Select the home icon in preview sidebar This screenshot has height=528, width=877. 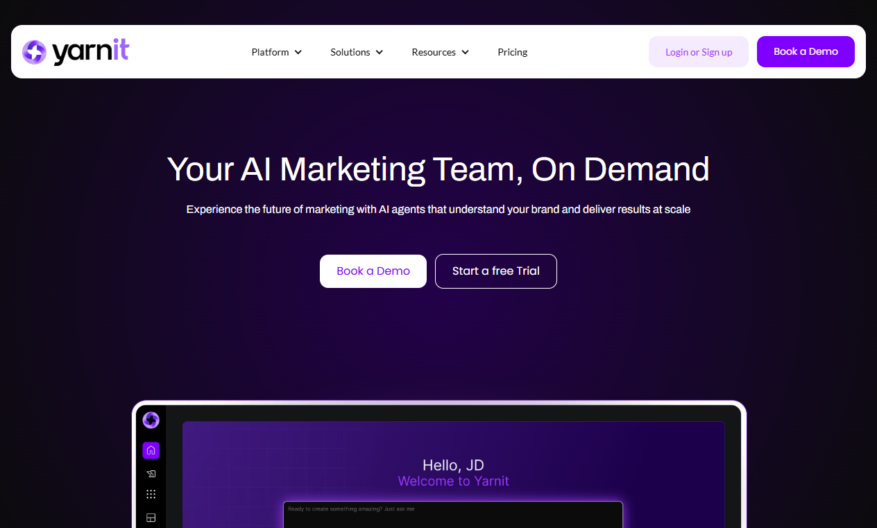(x=151, y=450)
